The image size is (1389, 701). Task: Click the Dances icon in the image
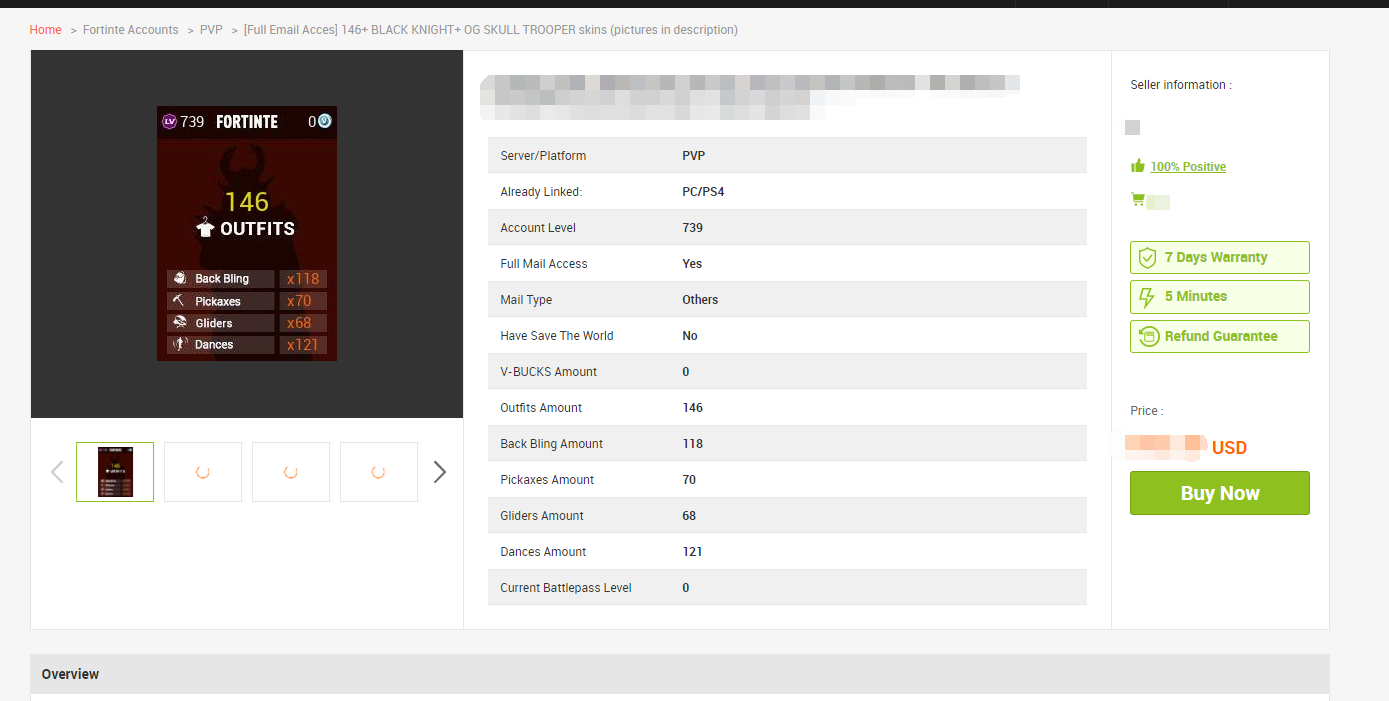(179, 345)
